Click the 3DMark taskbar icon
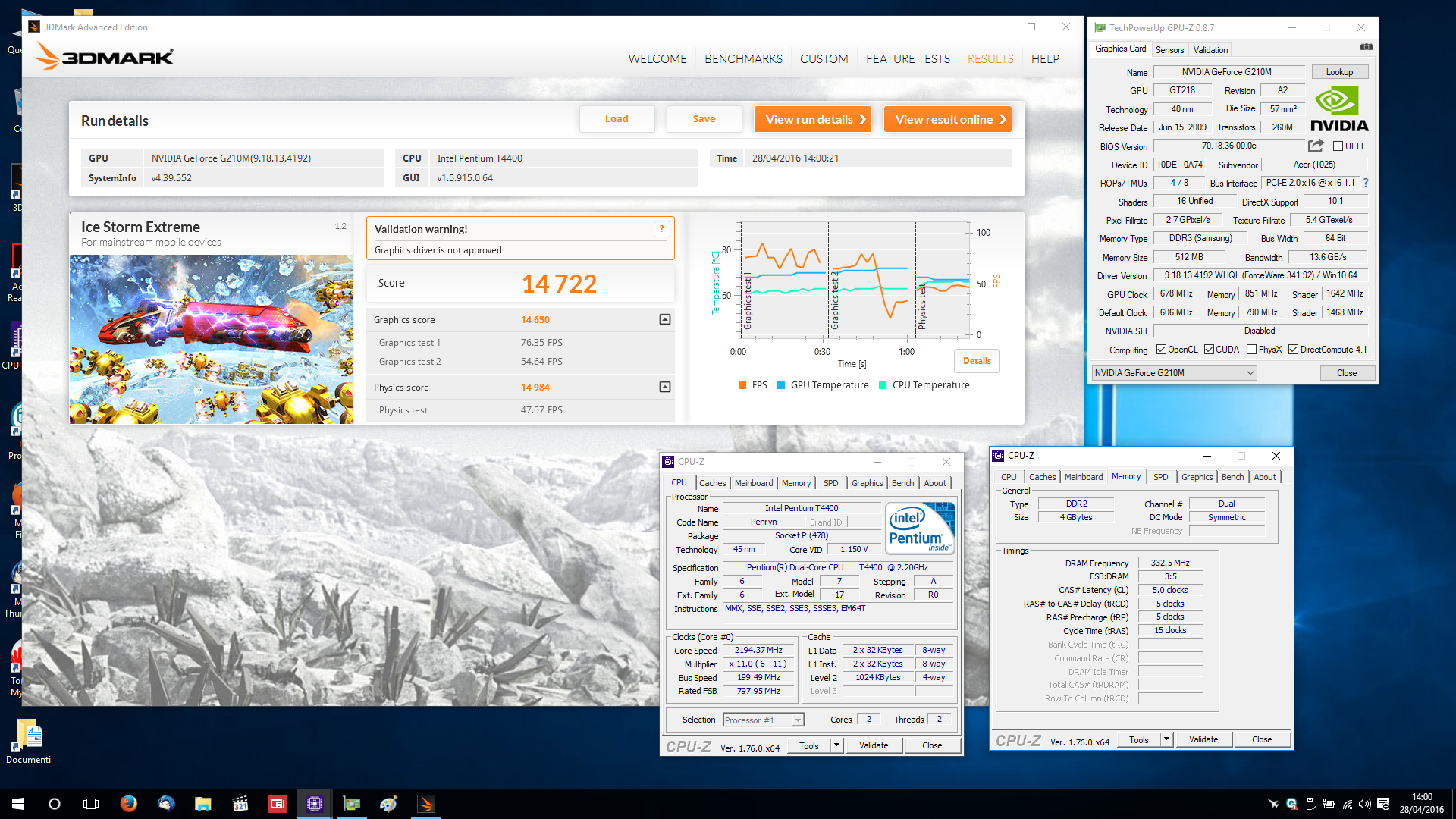This screenshot has width=1456, height=819. tap(426, 804)
